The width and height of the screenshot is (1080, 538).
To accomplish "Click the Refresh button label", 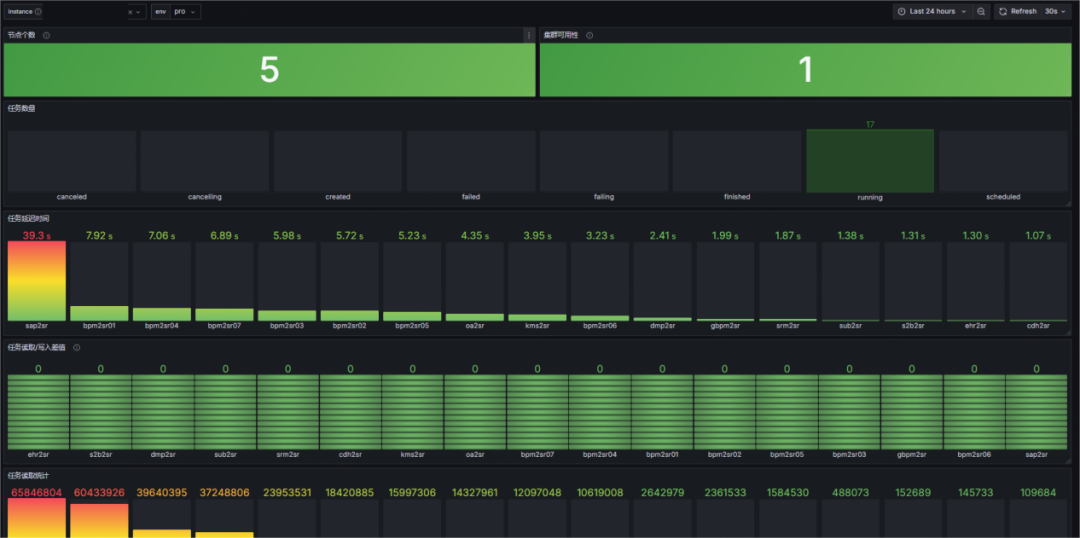I will coord(1024,12).
